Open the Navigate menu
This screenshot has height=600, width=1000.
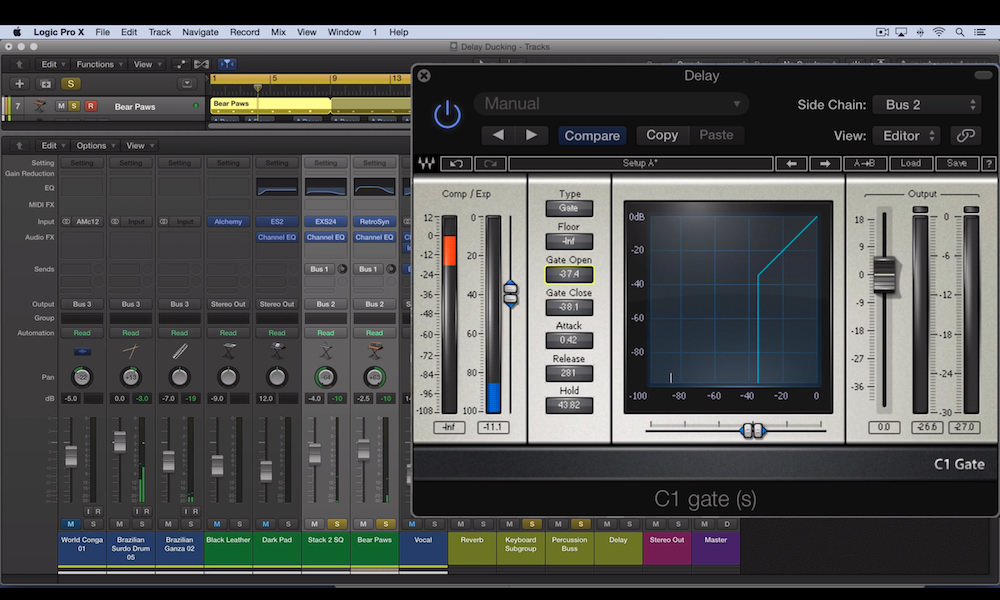(200, 32)
